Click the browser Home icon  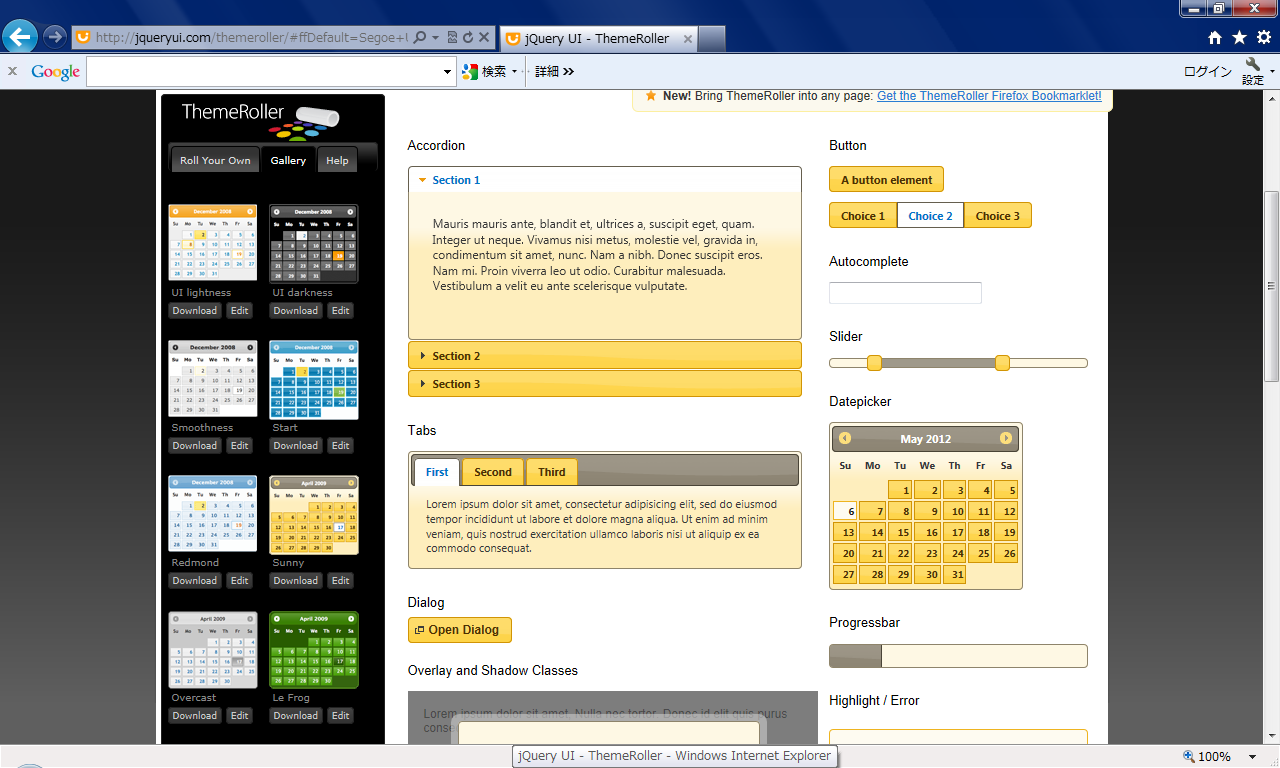[1215, 38]
